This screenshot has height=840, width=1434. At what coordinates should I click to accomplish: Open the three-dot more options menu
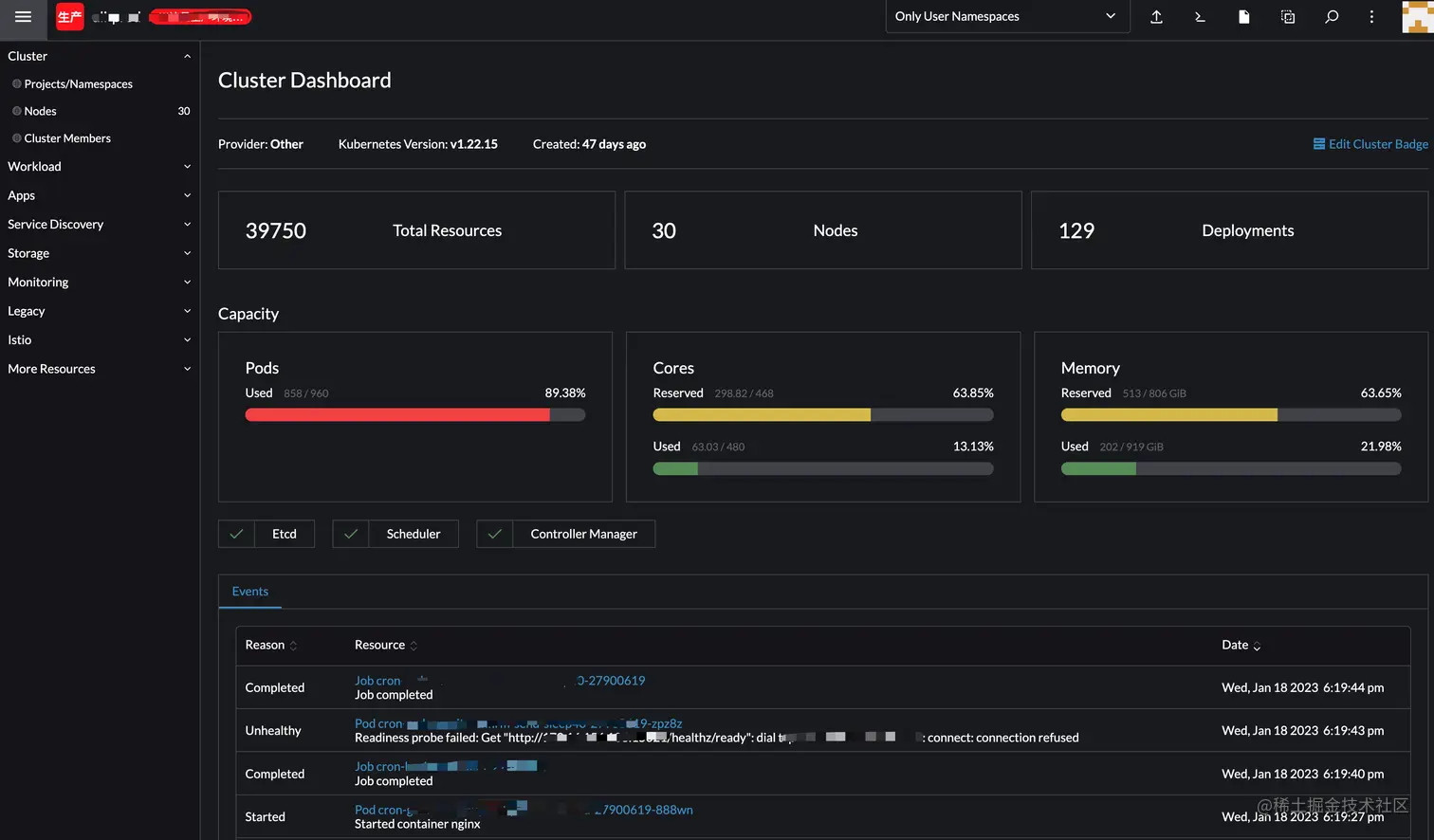(x=1371, y=17)
